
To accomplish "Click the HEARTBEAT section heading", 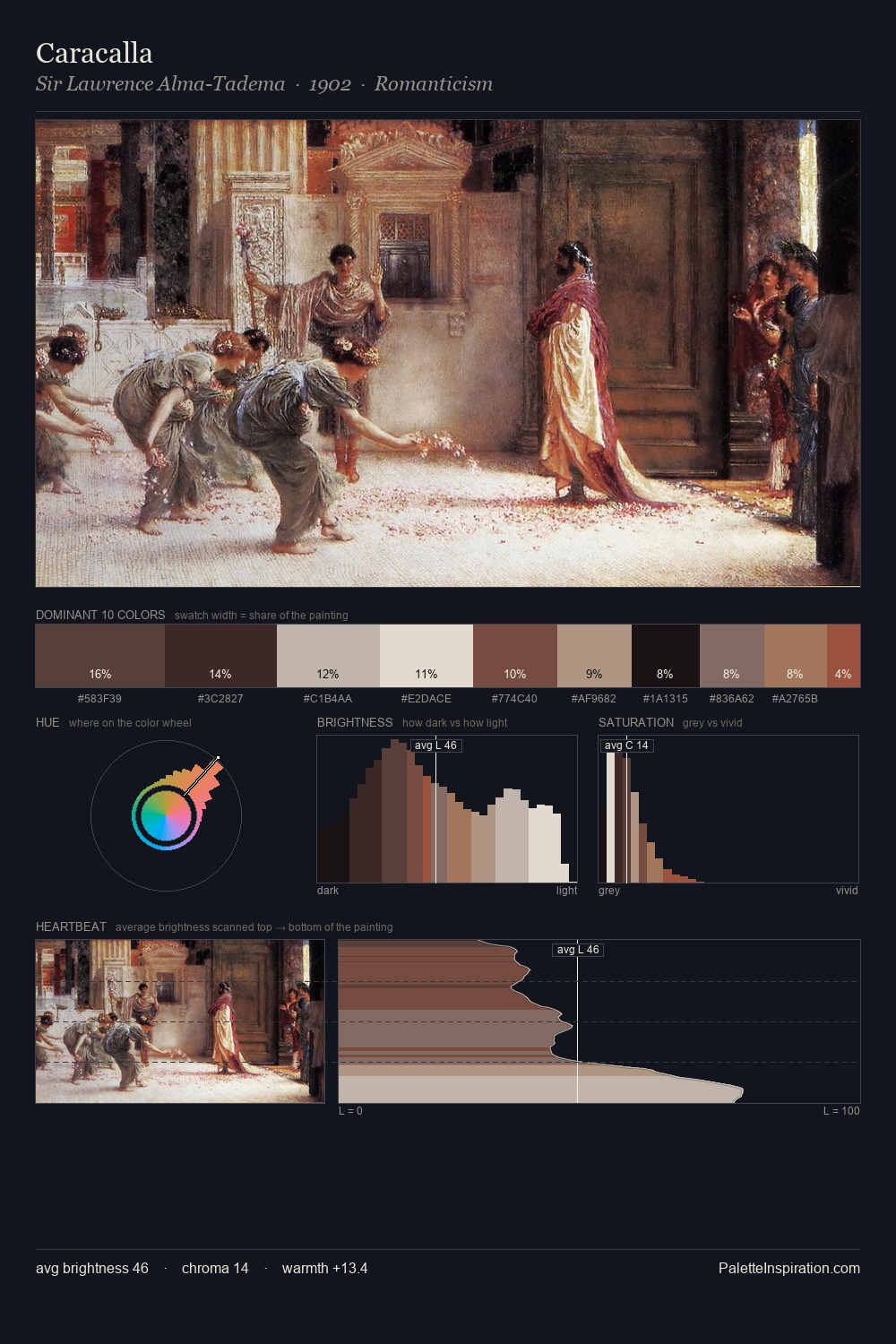I will [71, 926].
